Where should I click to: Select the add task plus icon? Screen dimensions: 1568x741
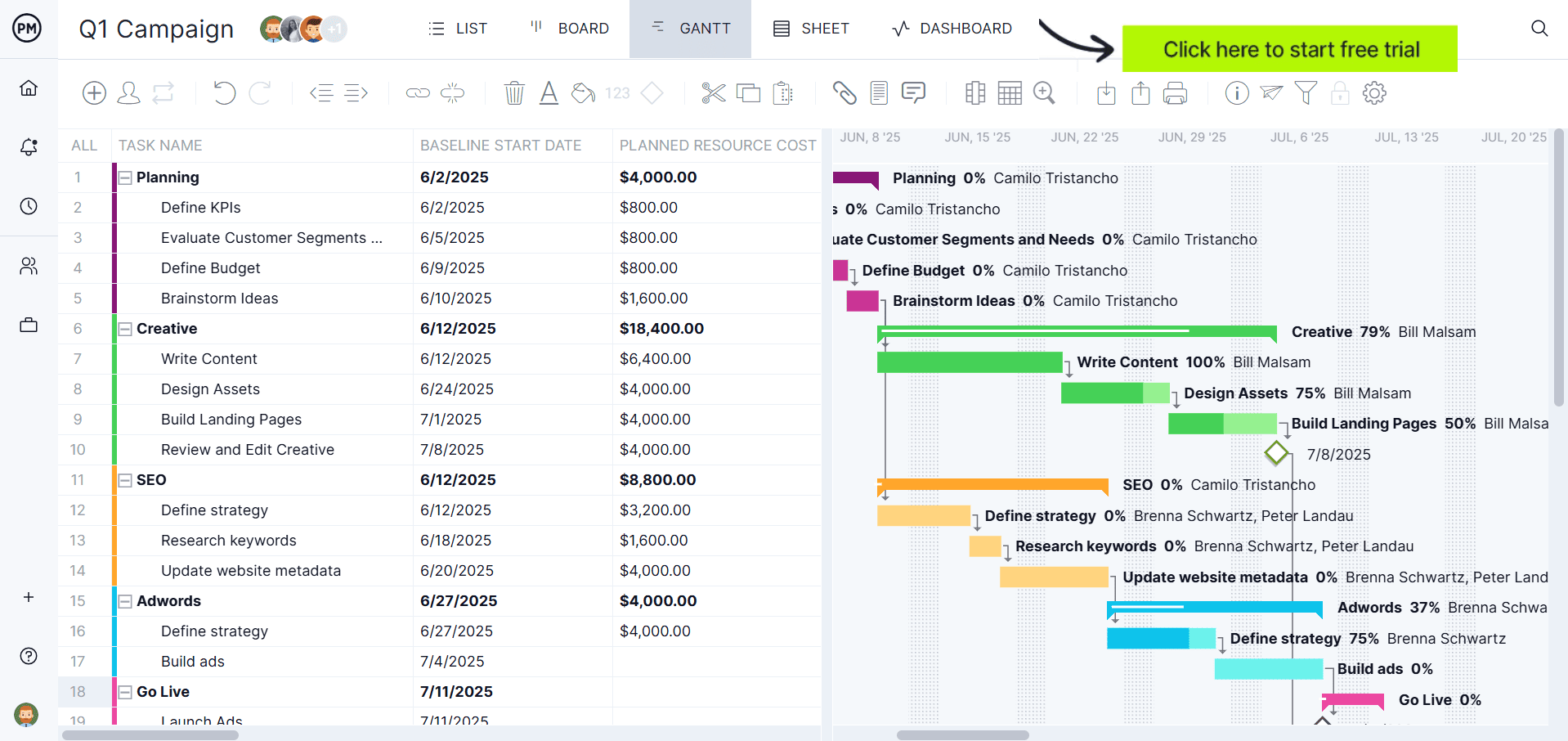(94, 92)
